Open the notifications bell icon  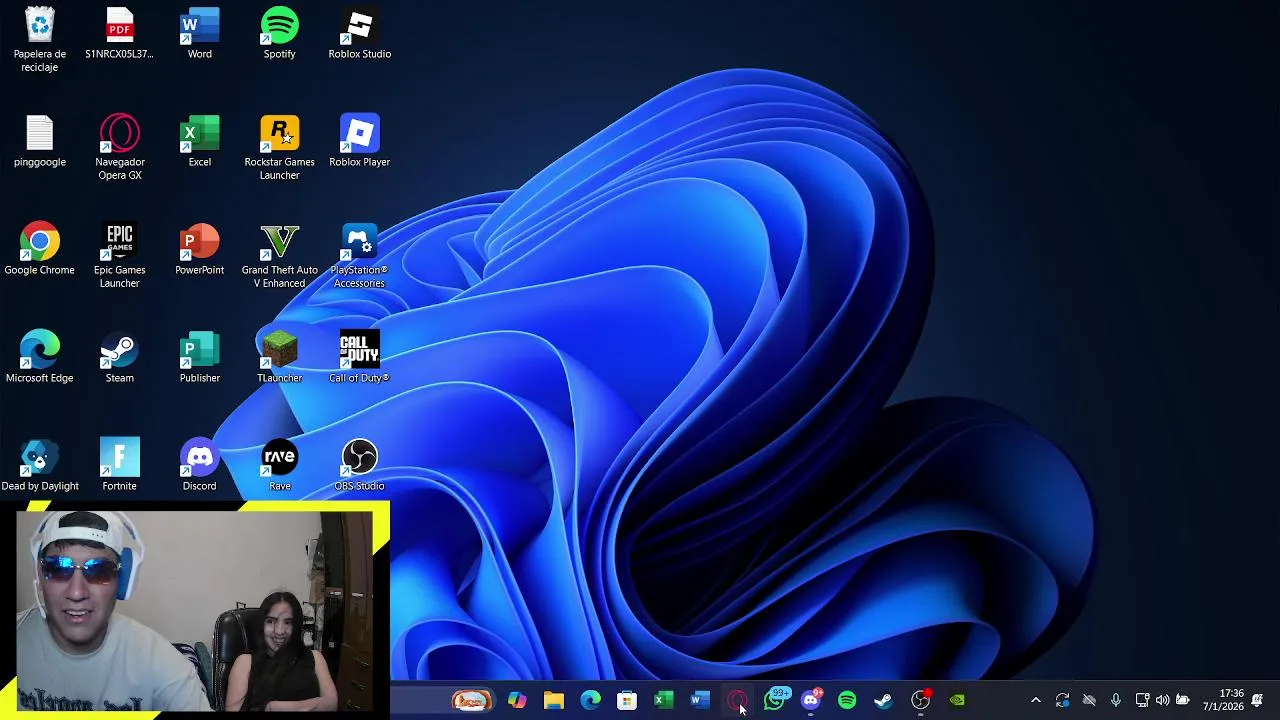1257,700
